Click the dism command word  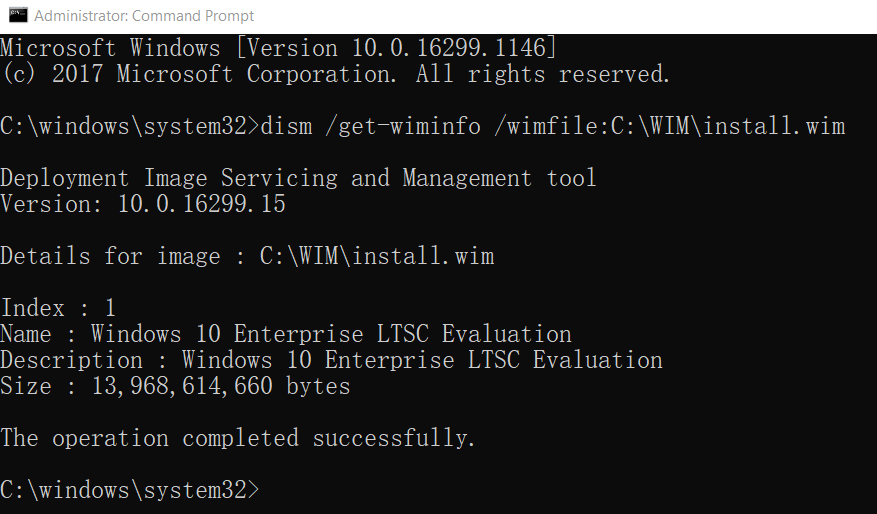tap(286, 126)
